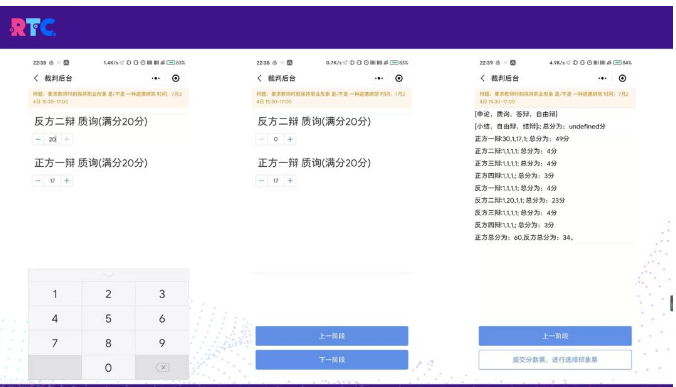This screenshot has width=676, height=387.
Task: Tap the back chevron in the left phone
Action: [36, 78]
